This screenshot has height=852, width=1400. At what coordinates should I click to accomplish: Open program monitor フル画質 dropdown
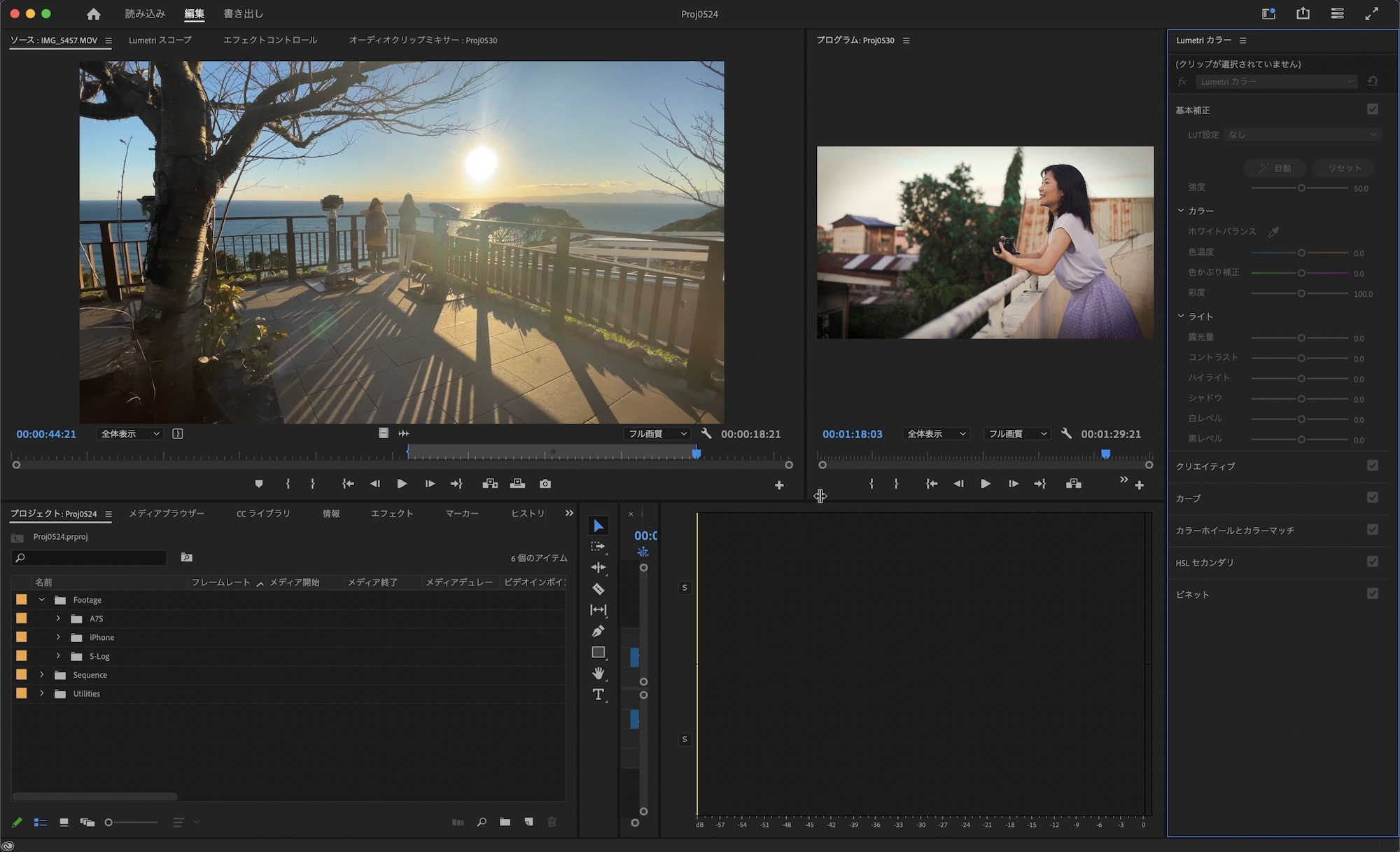coord(1016,434)
